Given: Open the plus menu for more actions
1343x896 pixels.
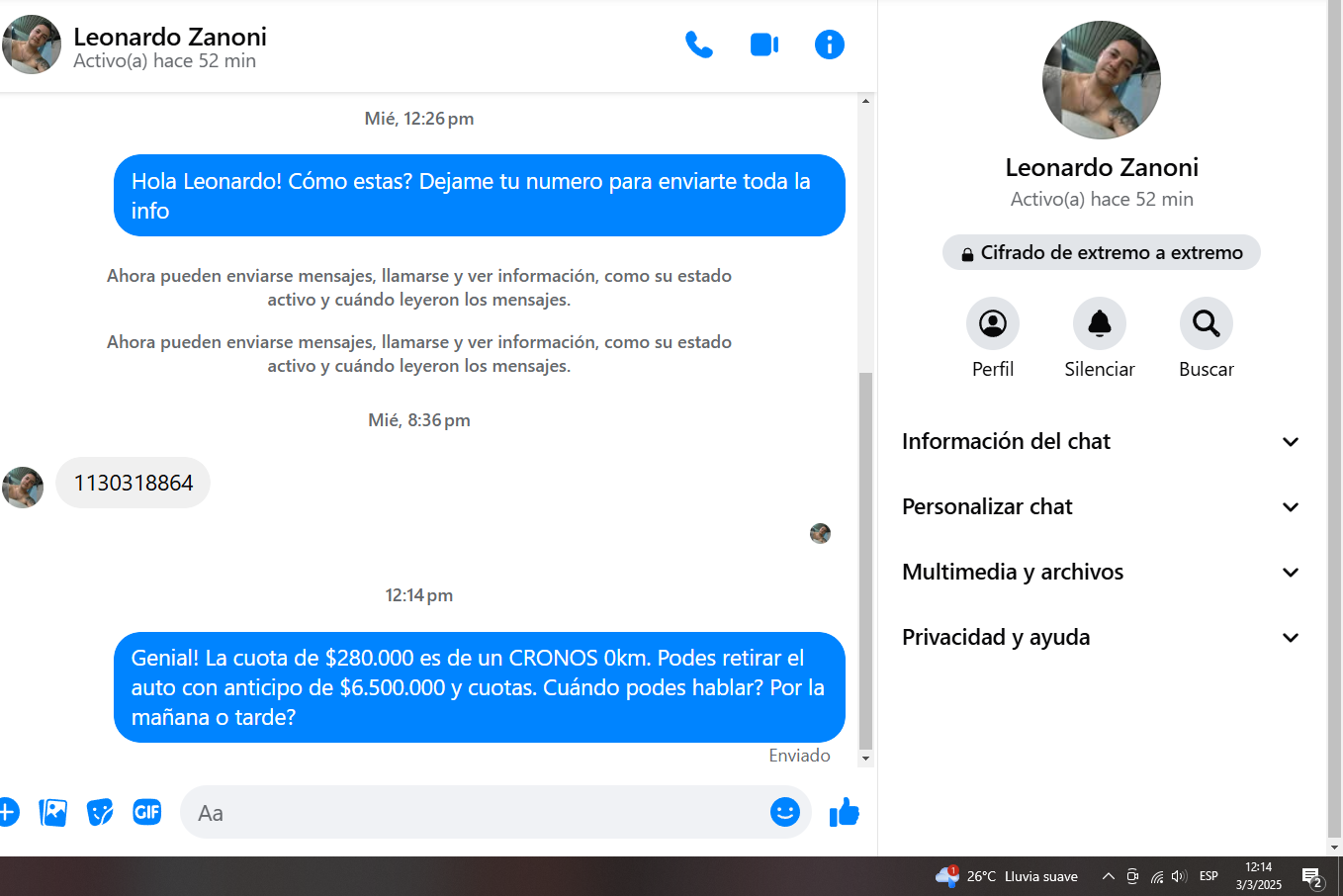Looking at the screenshot, I should click(8, 812).
